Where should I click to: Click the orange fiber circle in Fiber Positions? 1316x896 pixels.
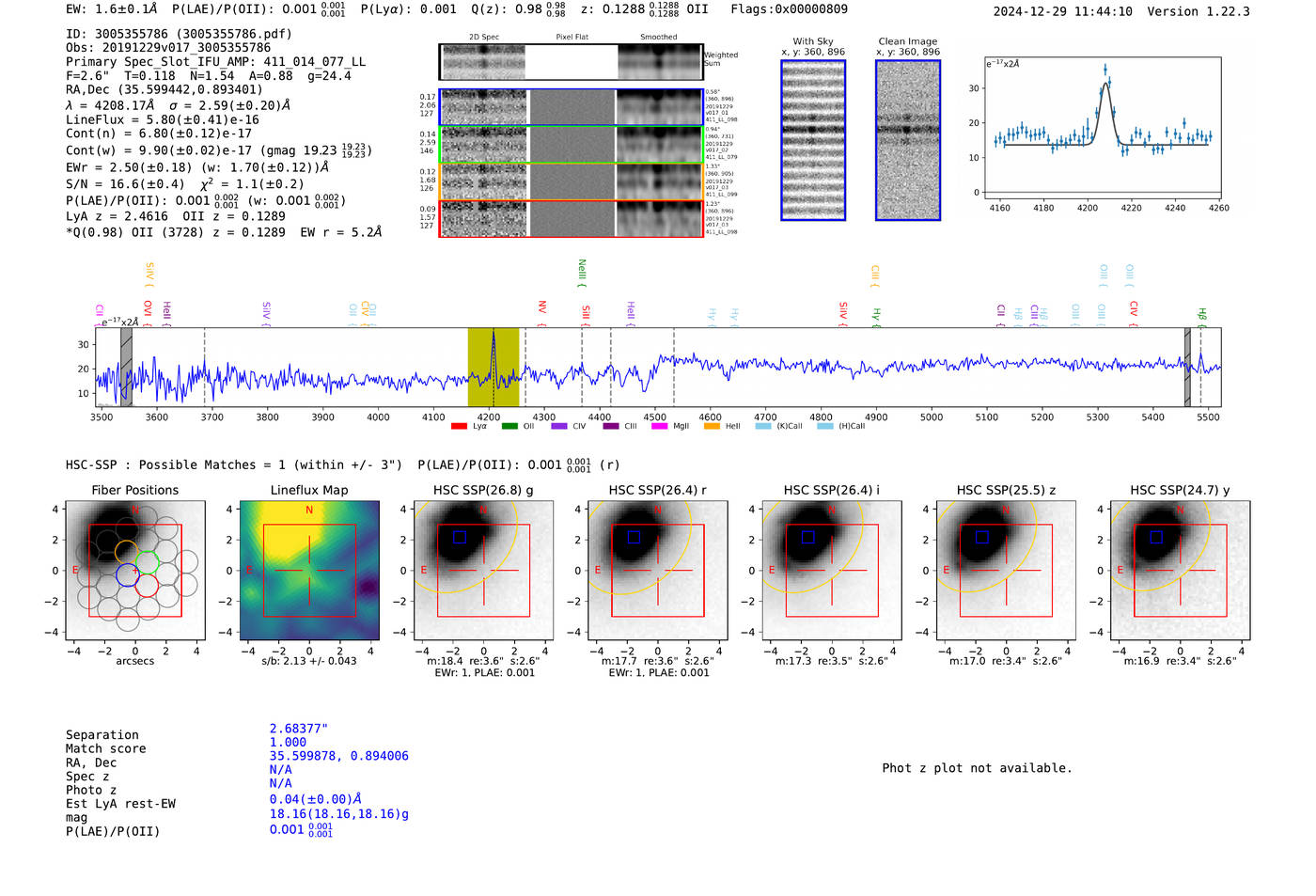pos(126,552)
